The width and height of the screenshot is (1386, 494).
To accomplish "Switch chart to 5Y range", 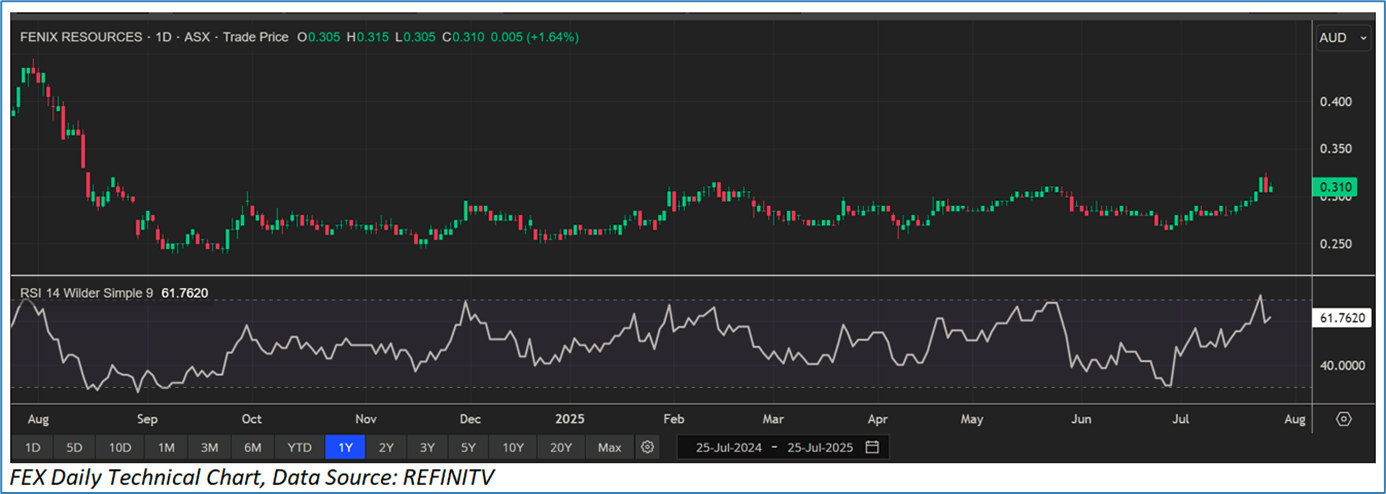I will [x=468, y=447].
